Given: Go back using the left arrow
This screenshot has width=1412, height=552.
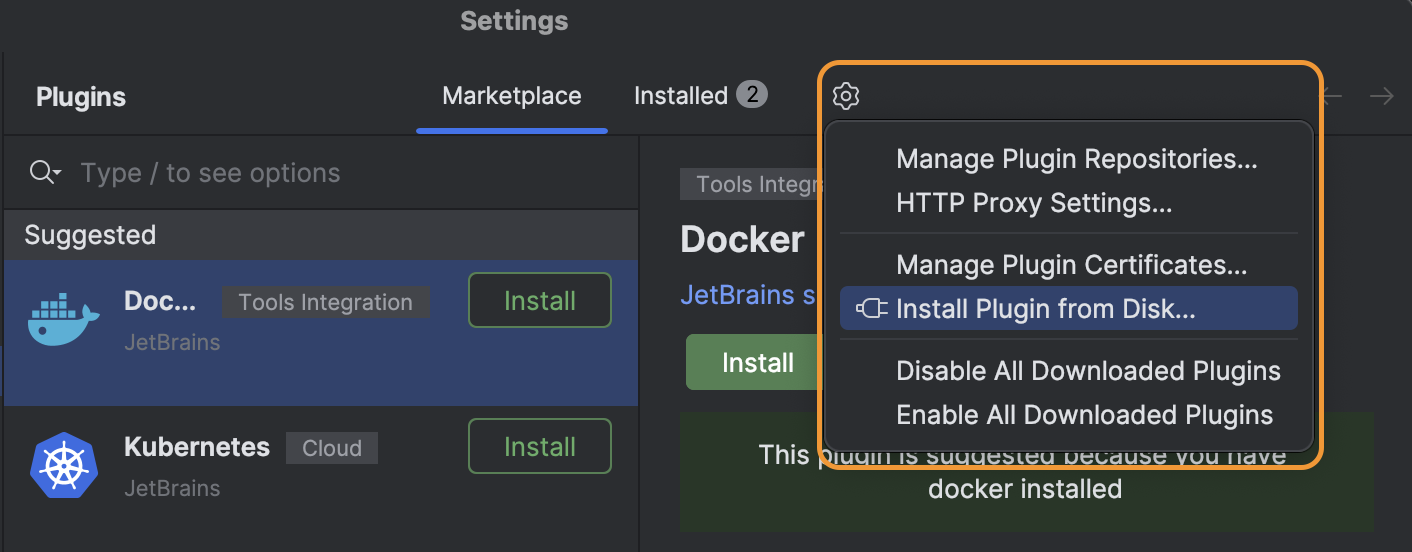Looking at the screenshot, I should point(1332,96).
